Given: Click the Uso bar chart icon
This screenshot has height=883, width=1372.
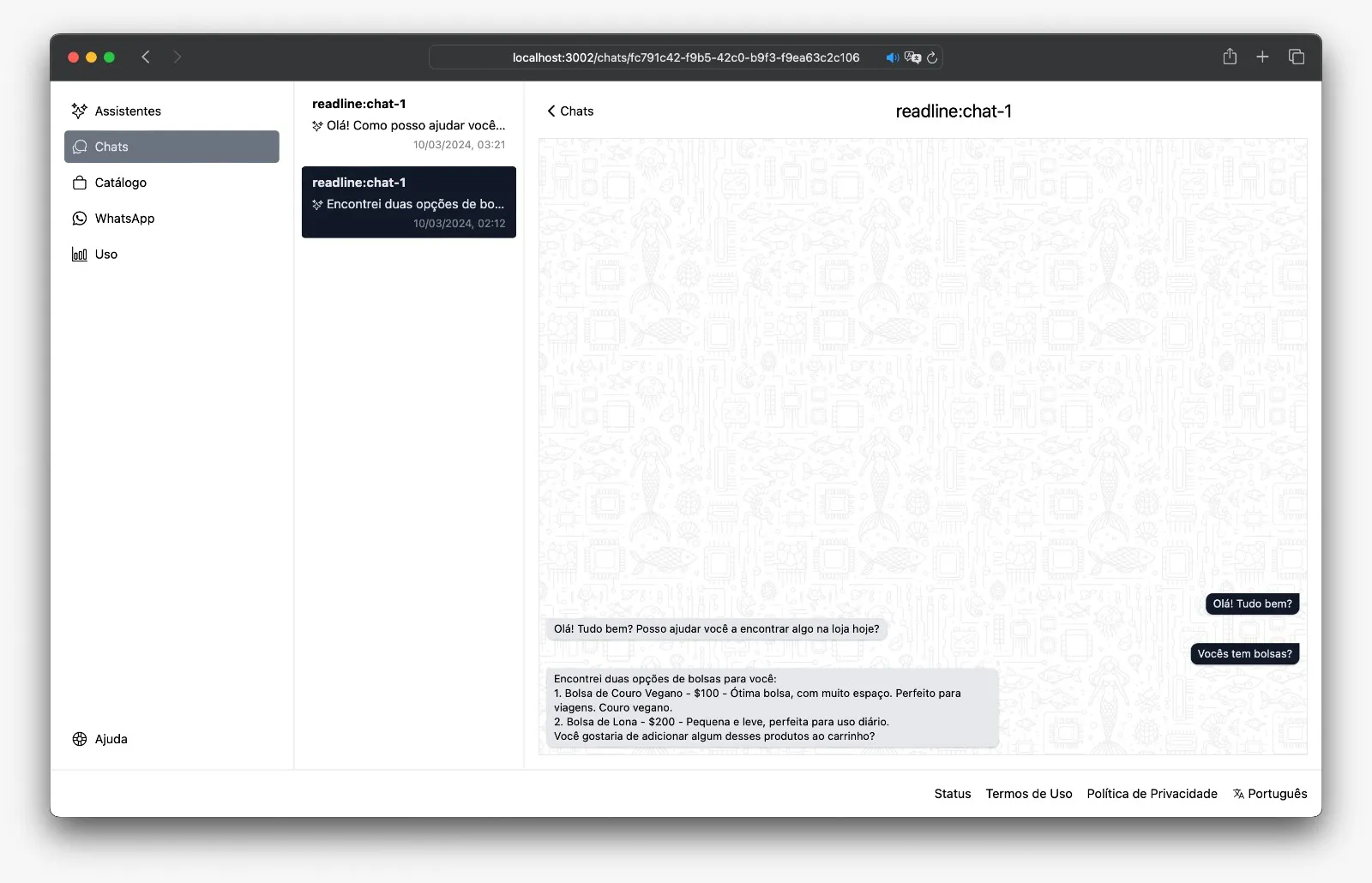Looking at the screenshot, I should [x=80, y=255].
